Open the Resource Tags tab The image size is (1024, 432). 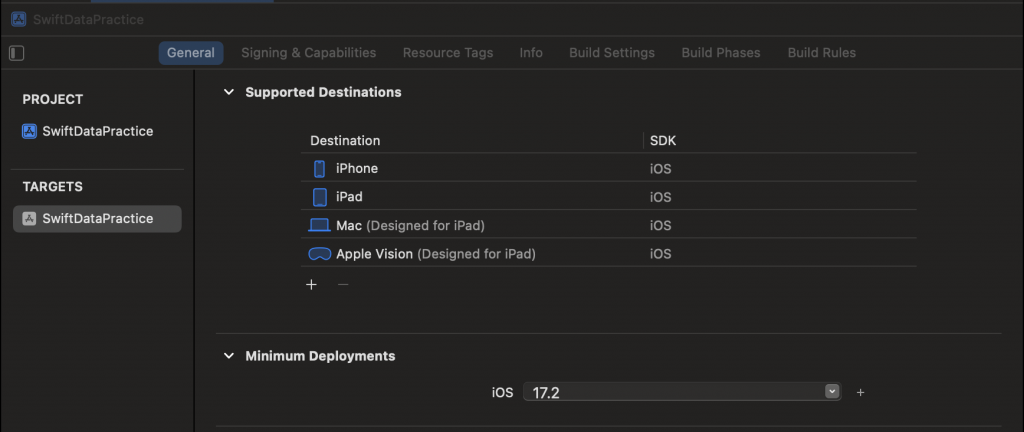[448, 53]
